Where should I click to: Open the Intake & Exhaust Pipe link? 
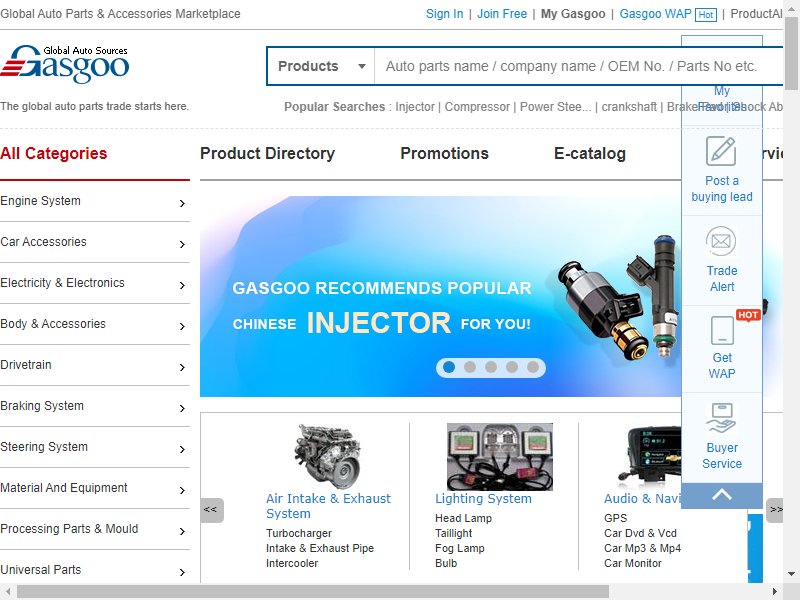click(319, 548)
